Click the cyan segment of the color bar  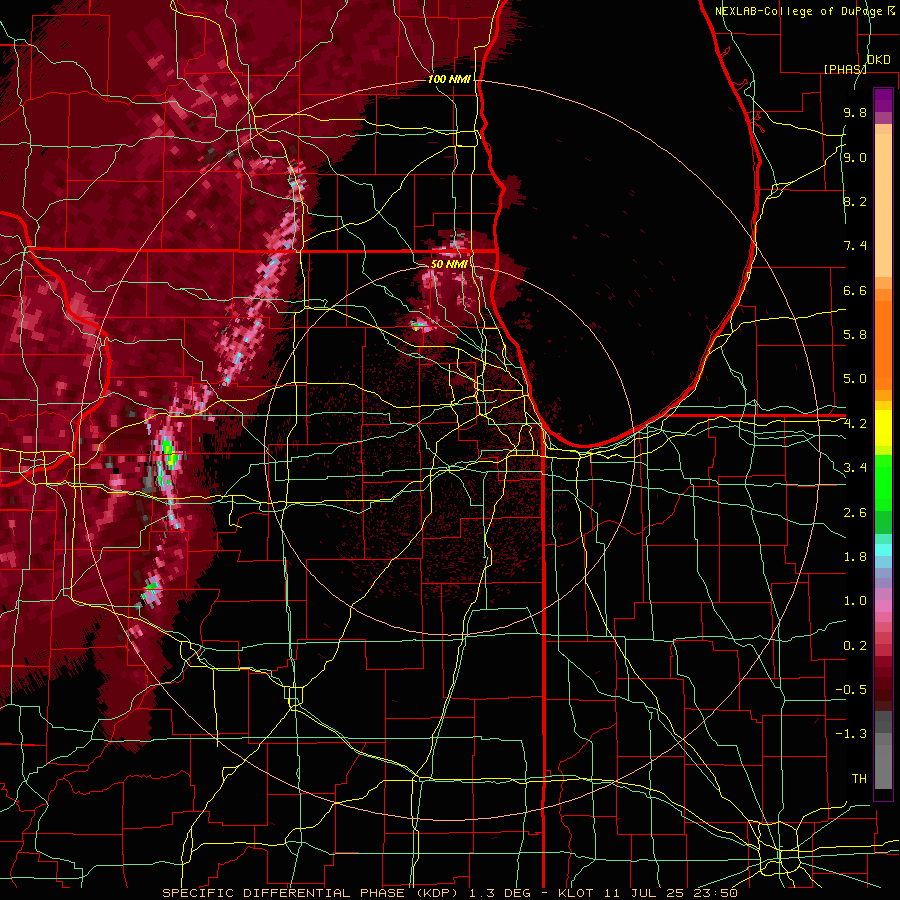(x=883, y=550)
